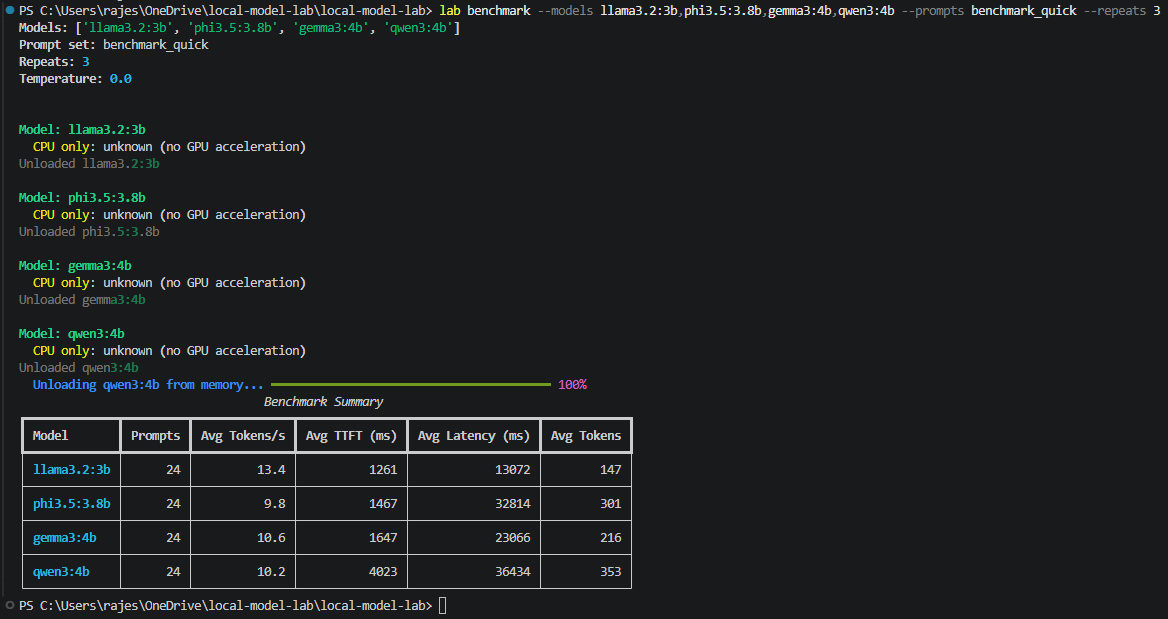Screen dimensions: 1168x619
Task: Click the '1647' TTFT cell
Action: coord(383,538)
